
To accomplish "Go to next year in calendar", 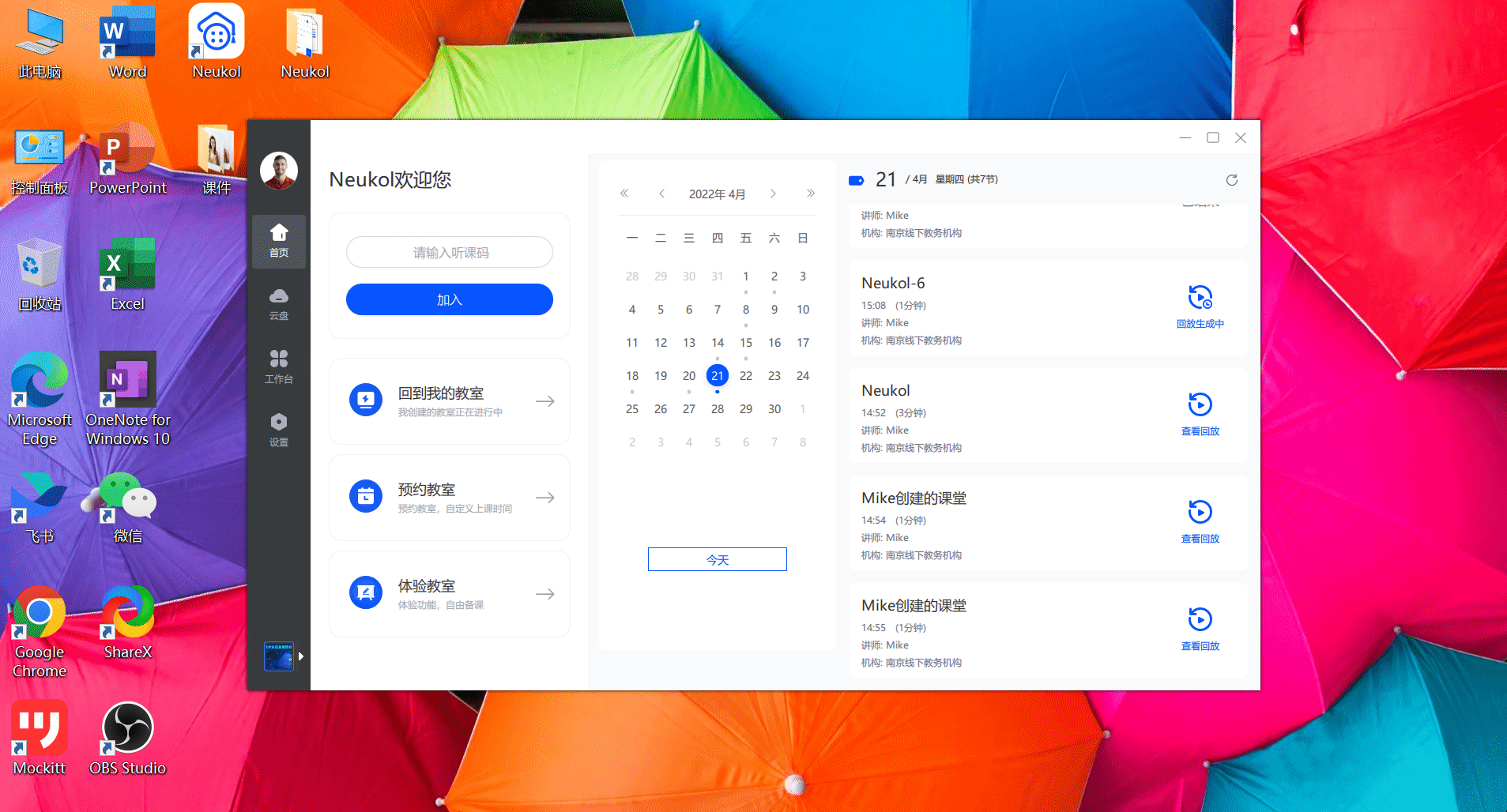I will (x=811, y=194).
